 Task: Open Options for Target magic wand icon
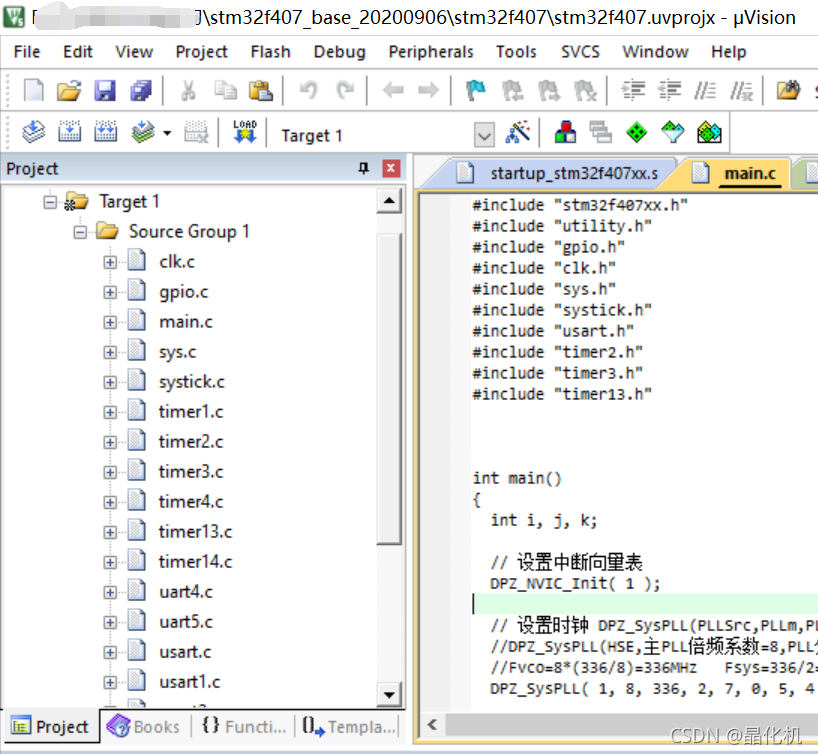coord(518,131)
